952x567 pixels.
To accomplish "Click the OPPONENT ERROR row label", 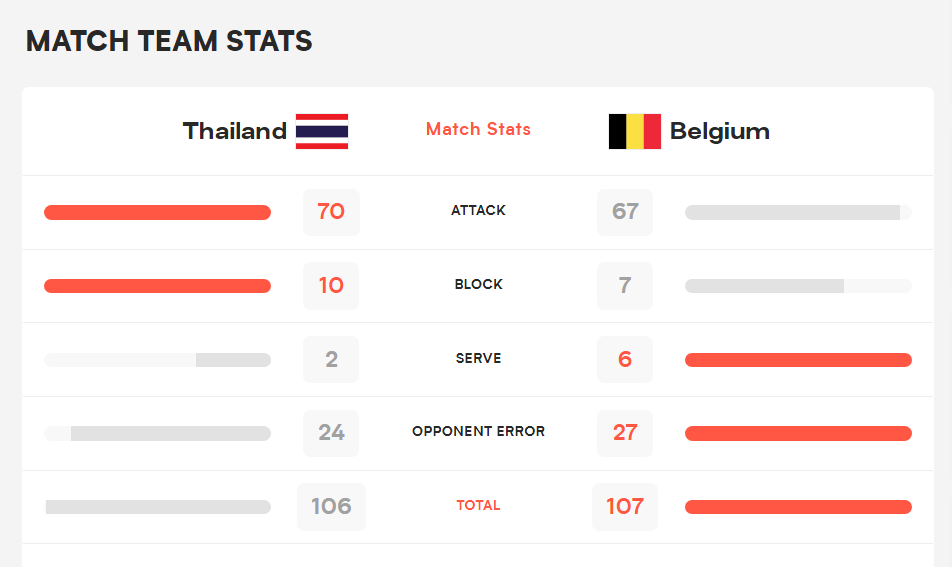I will 478,432.
